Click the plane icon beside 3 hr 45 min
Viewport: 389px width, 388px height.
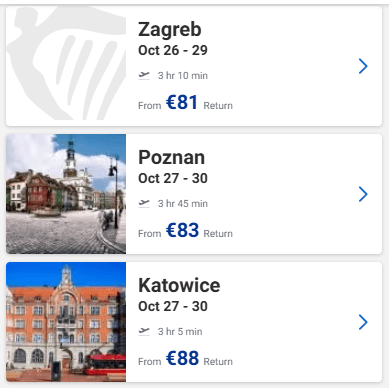click(144, 204)
